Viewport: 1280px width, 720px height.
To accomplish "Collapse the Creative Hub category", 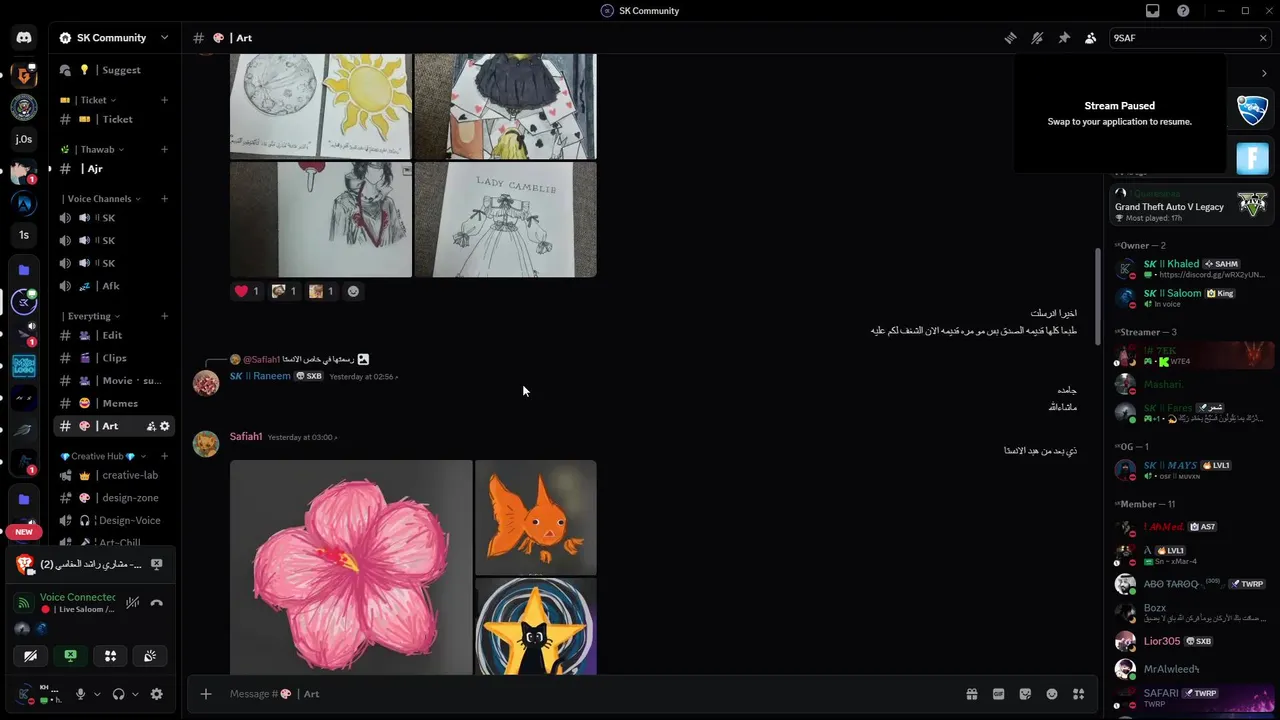I will [103, 456].
